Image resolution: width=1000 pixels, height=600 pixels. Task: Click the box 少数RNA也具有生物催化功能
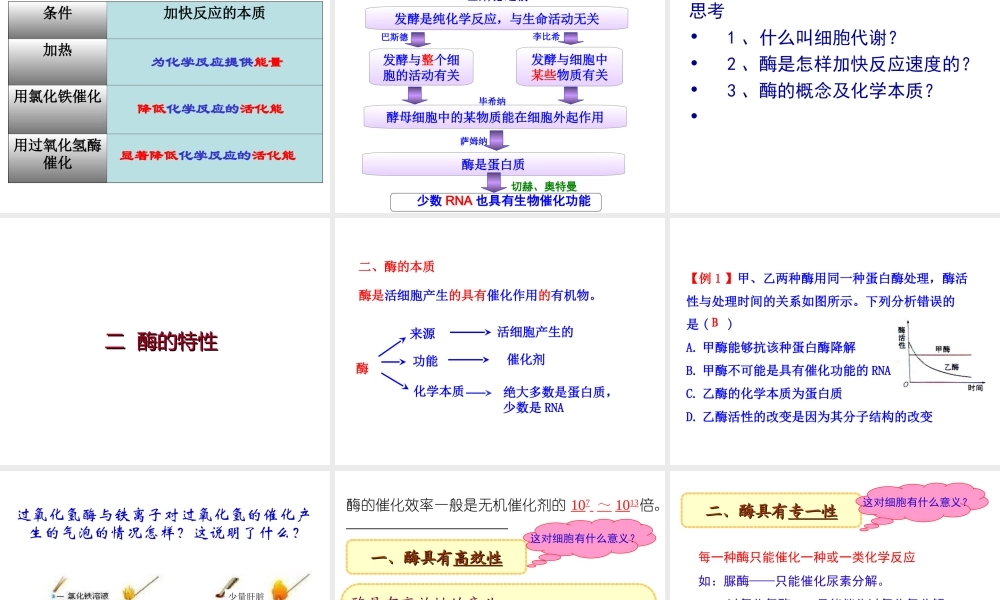[x=496, y=201]
